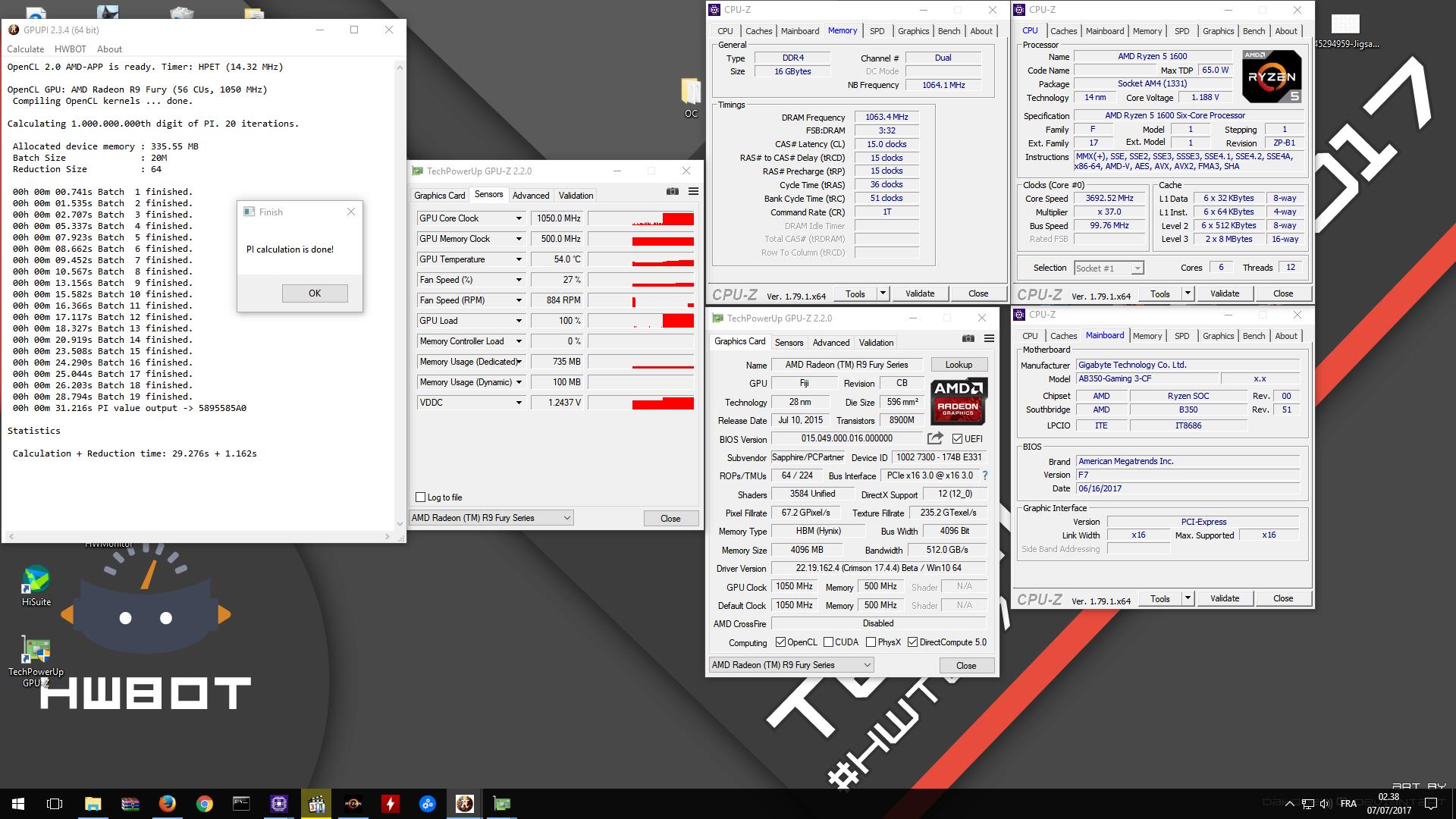The image size is (1456, 819).
Task: Open Tools dropdown arrow in CPU-Z Memory window
Action: [882, 293]
